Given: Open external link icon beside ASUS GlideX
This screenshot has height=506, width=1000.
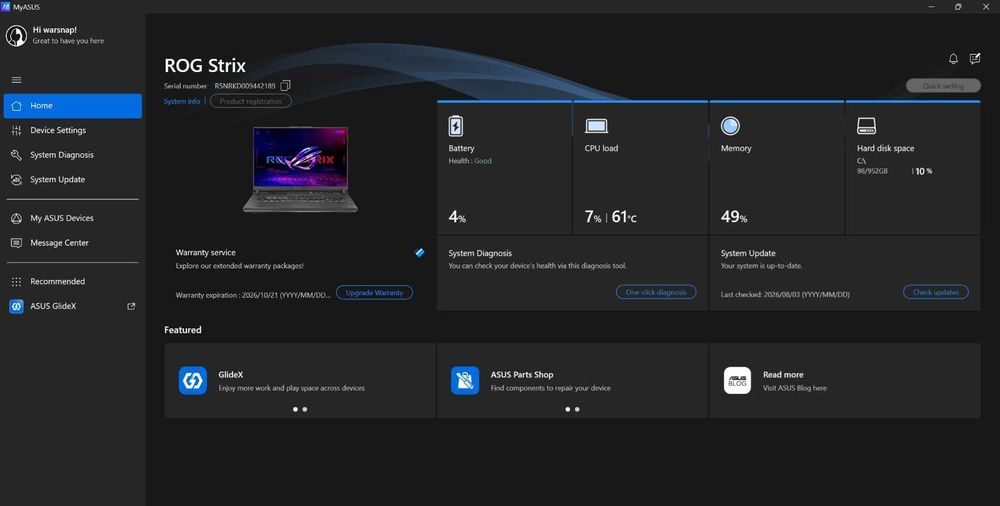Looking at the screenshot, I should tap(131, 306).
